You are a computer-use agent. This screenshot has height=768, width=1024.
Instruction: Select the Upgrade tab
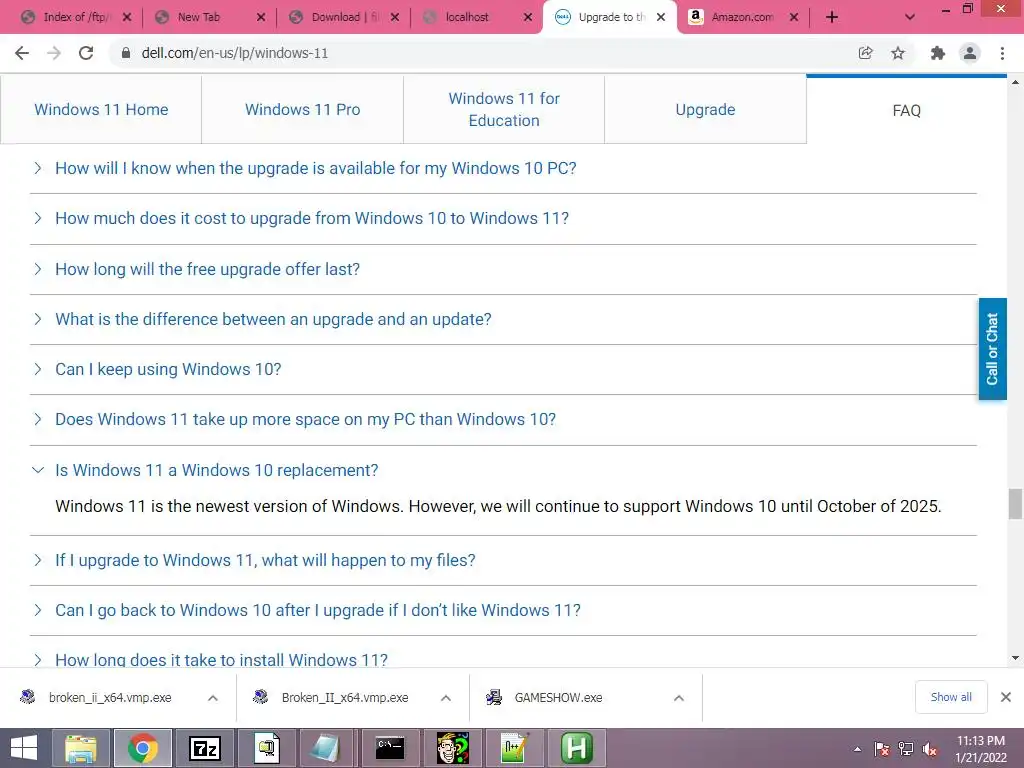point(705,109)
